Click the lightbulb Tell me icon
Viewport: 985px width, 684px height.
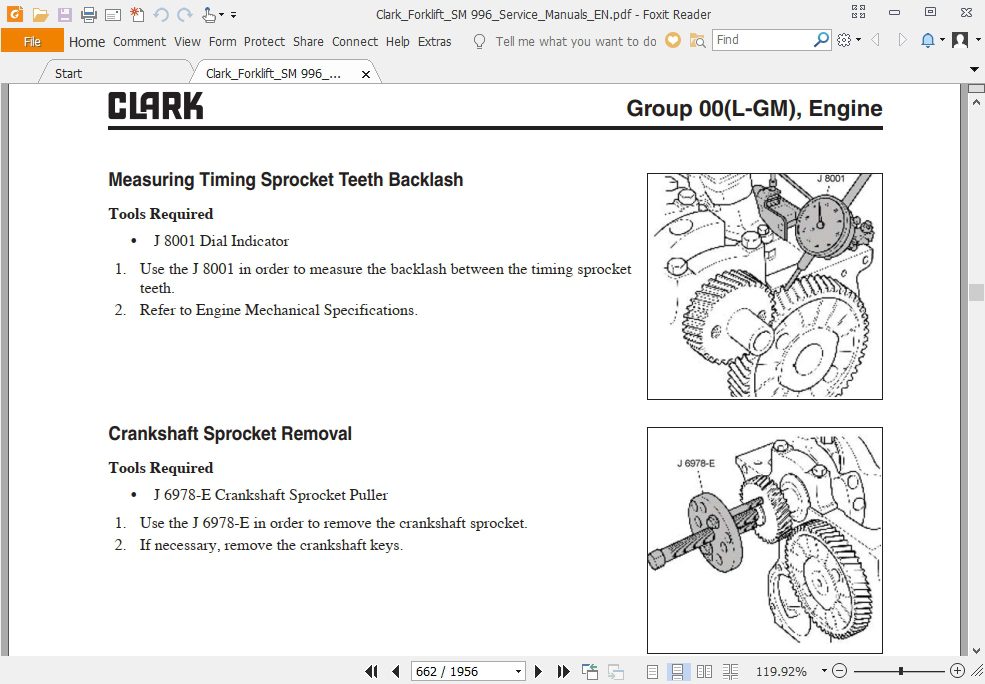coord(479,41)
